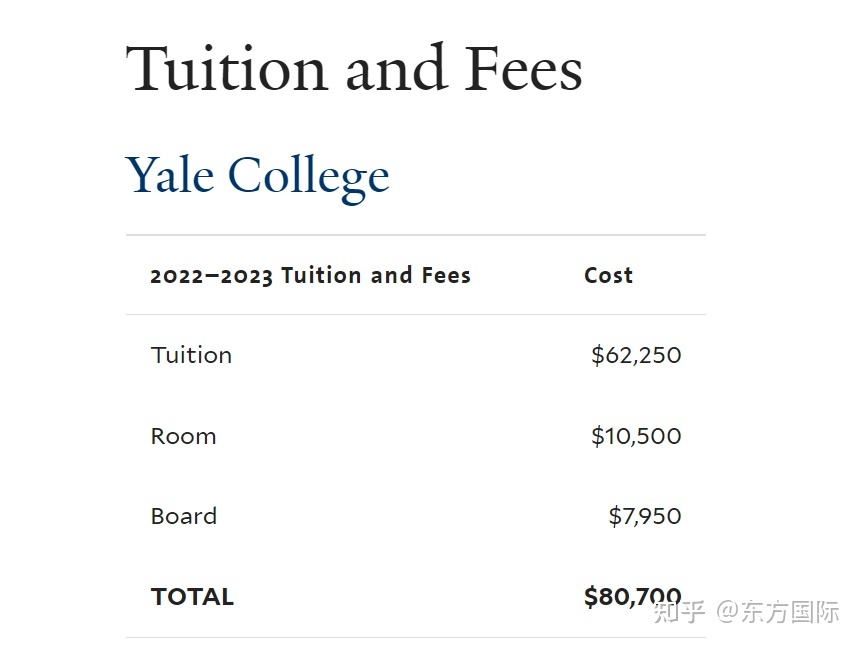Click the word College in blue heading
This screenshot has height=646, width=861.
click(x=309, y=178)
